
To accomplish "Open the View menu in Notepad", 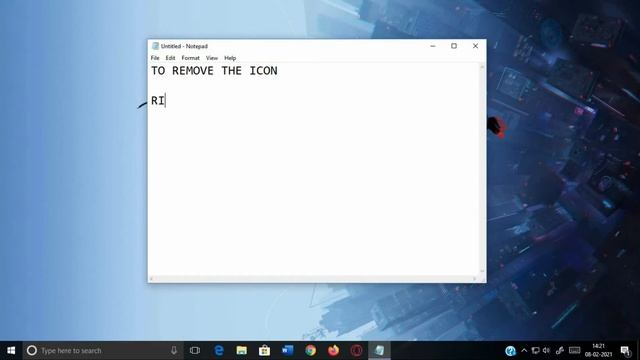I will coord(212,58).
